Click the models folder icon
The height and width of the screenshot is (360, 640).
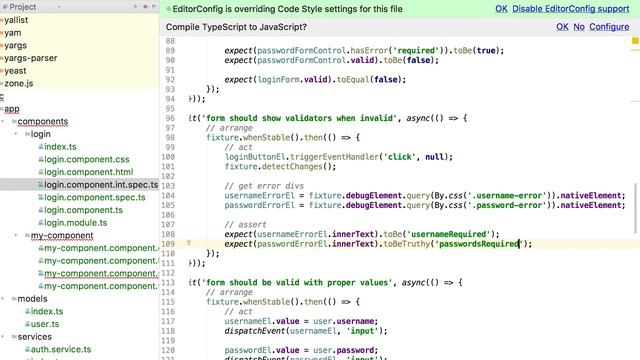tap(14, 298)
